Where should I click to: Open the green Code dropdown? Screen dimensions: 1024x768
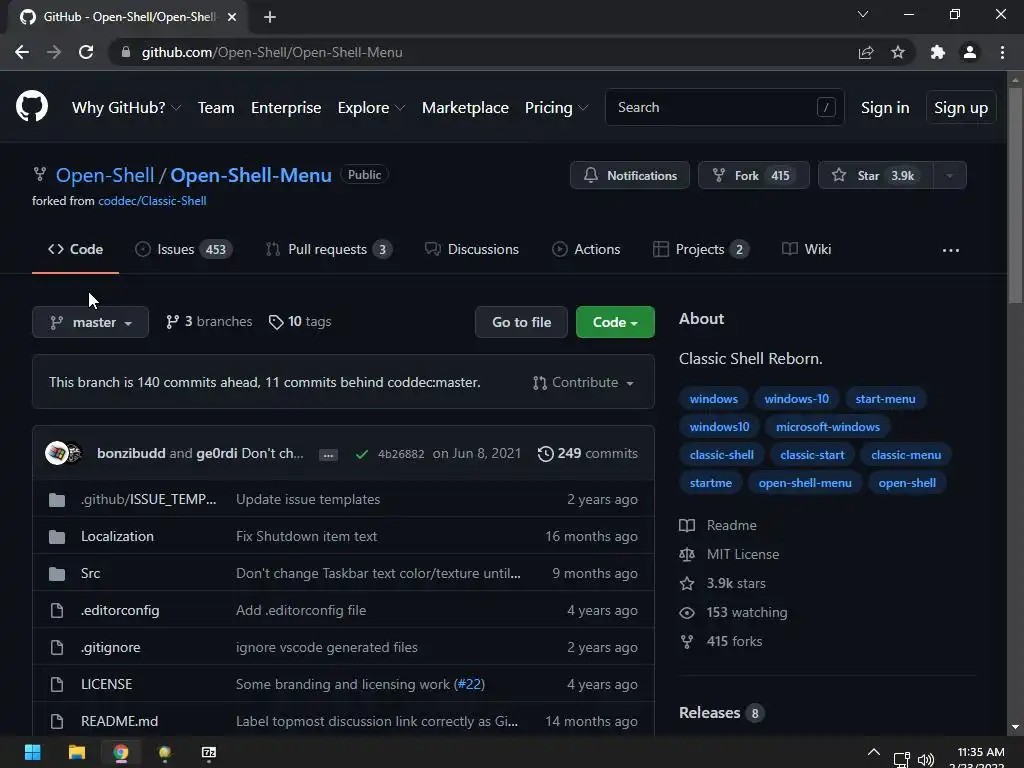pyautogui.click(x=615, y=322)
